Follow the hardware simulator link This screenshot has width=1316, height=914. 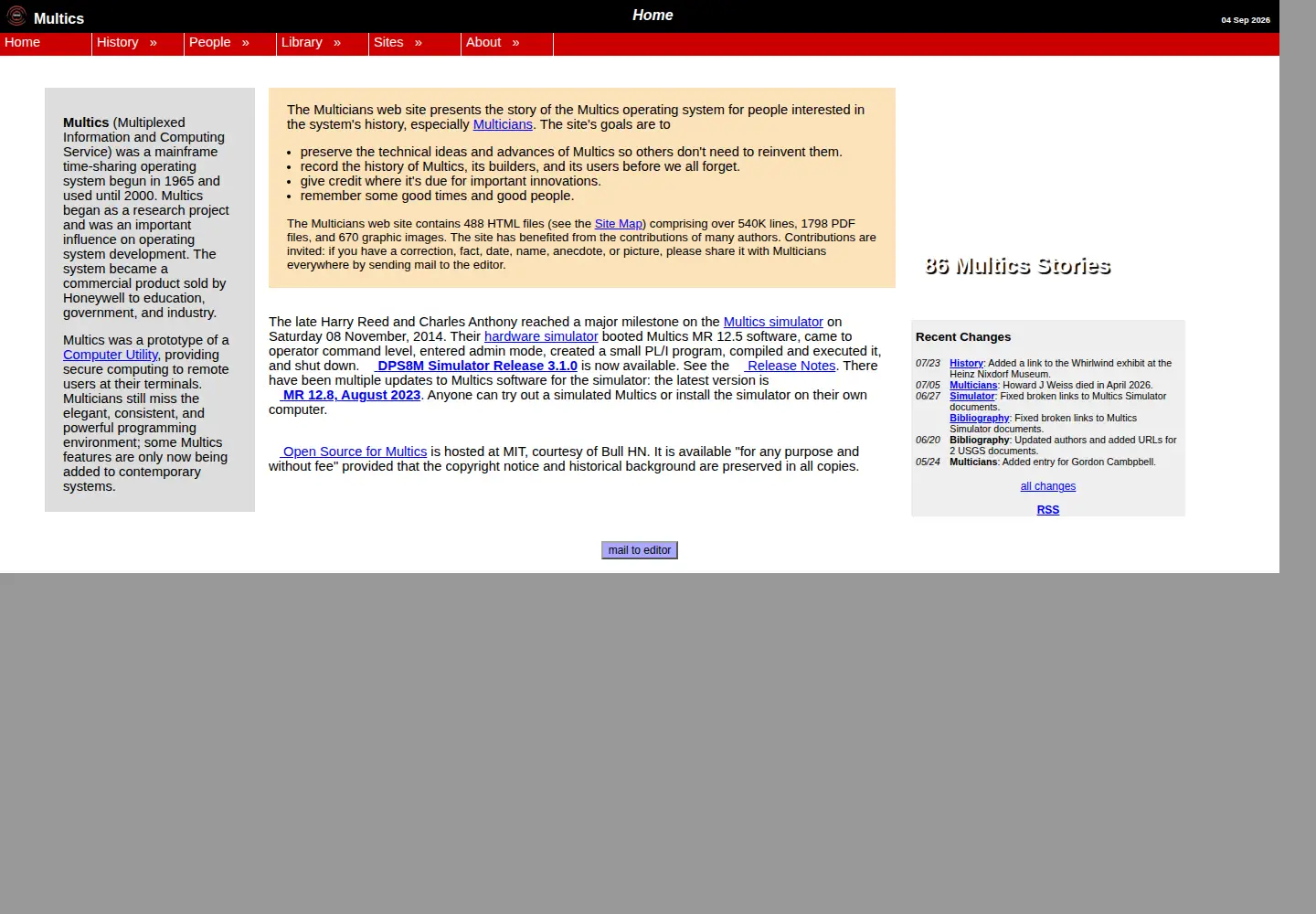click(x=541, y=336)
